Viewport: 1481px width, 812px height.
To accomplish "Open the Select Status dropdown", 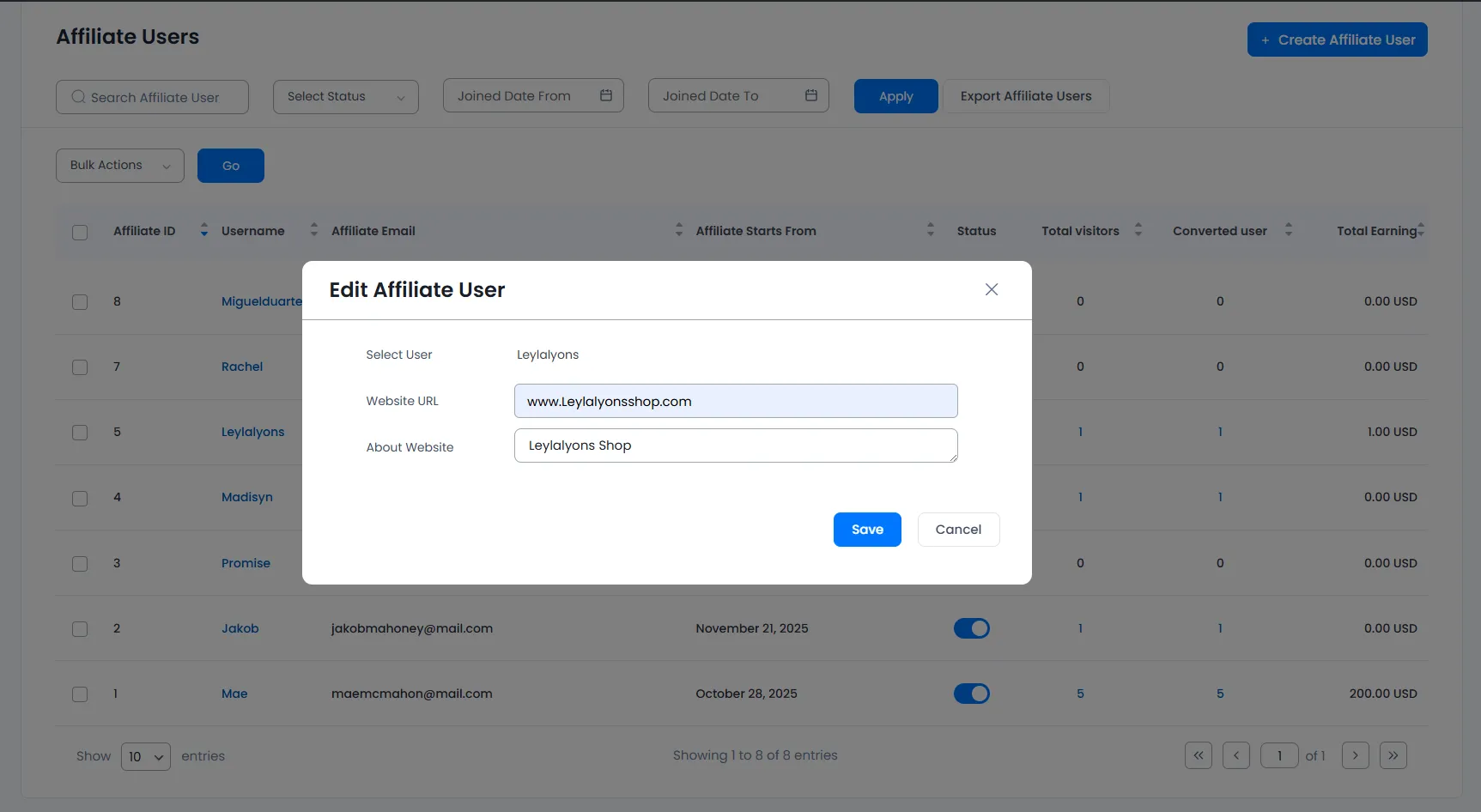I will click(345, 96).
